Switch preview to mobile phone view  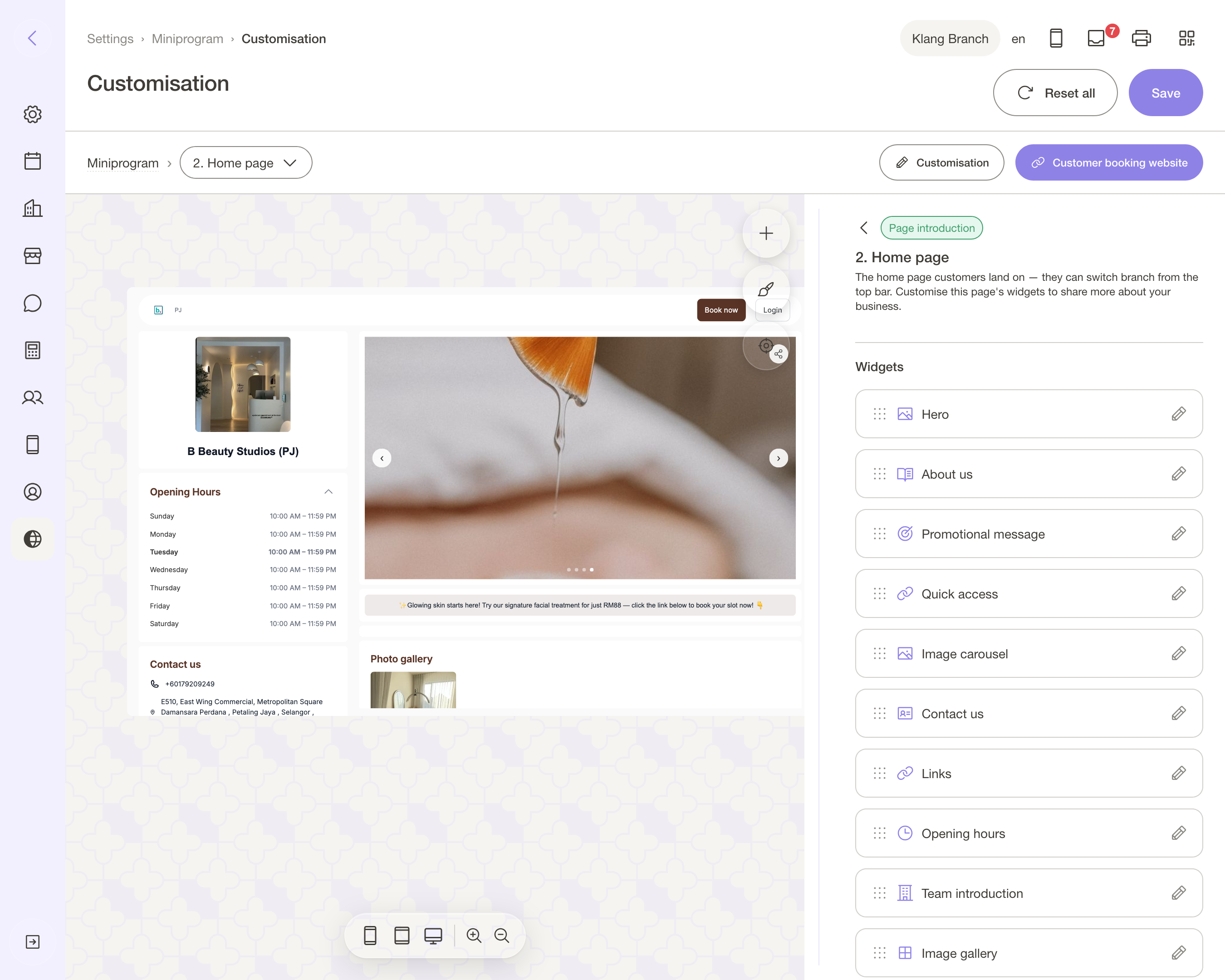click(x=370, y=935)
